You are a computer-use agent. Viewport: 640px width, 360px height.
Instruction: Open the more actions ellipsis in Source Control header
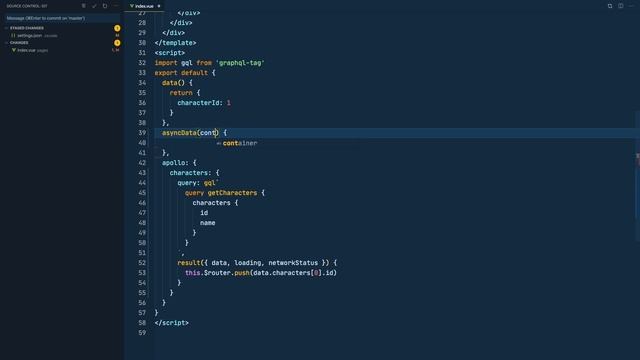(116, 6)
